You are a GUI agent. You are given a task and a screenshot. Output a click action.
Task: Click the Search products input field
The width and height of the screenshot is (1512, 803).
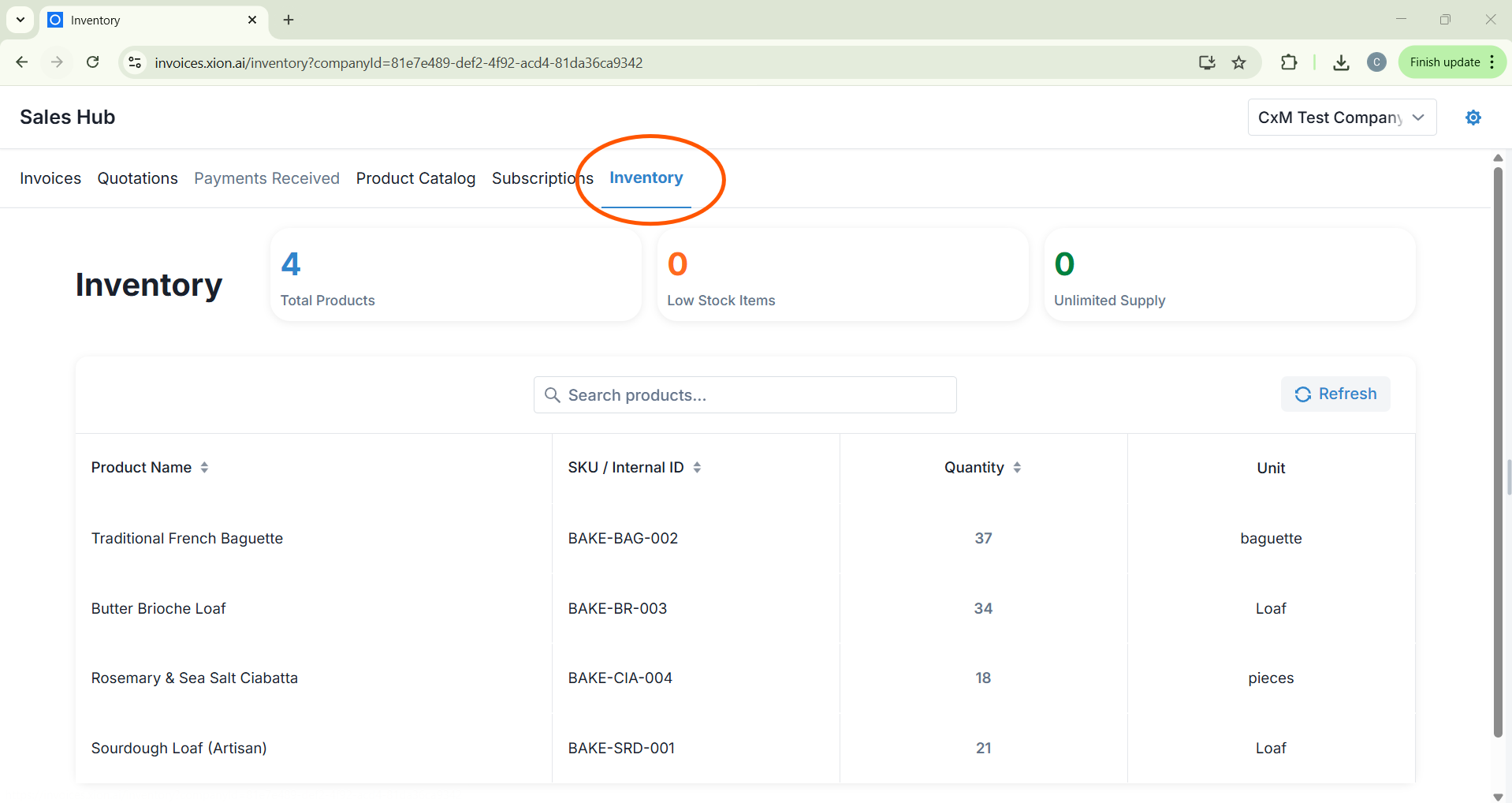(745, 395)
